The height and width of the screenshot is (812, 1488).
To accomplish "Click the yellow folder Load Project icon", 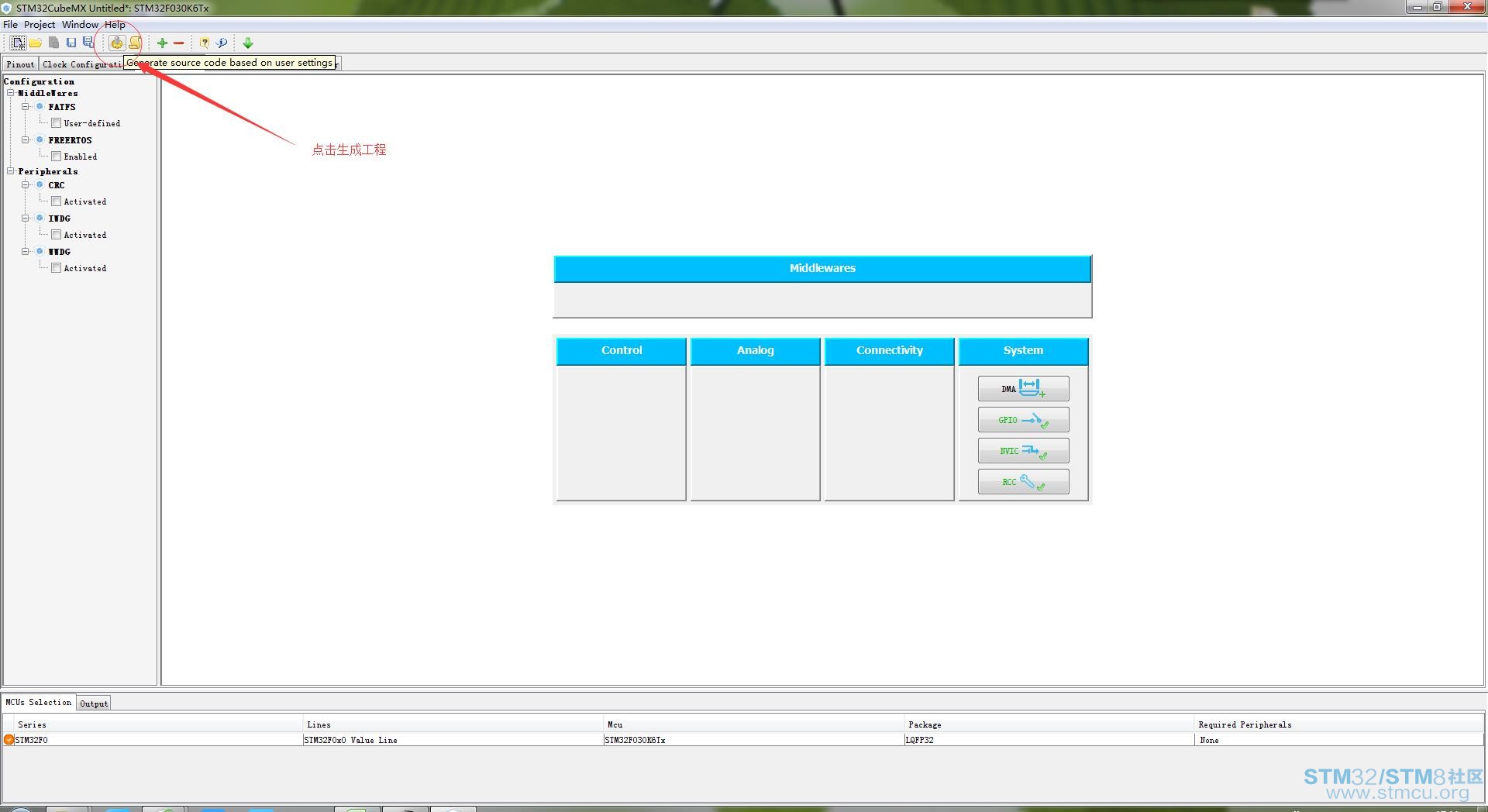I will [x=36, y=43].
